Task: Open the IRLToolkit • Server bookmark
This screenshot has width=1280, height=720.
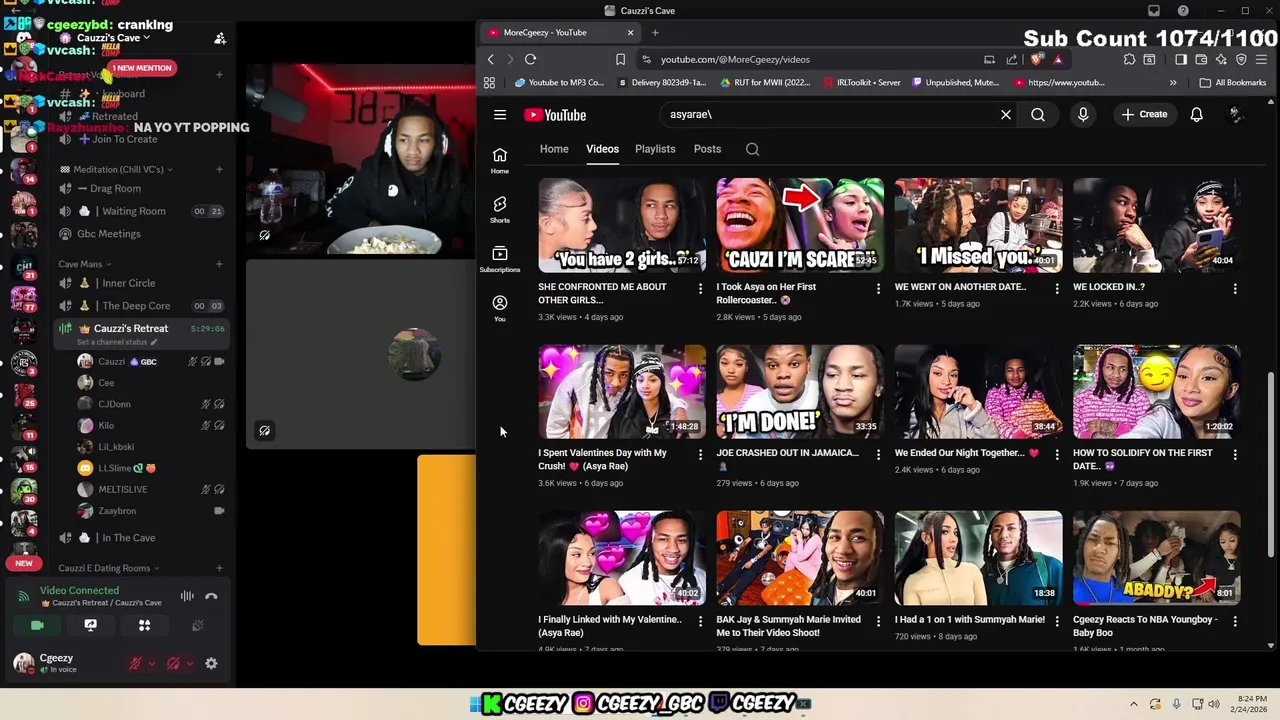Action: [x=862, y=83]
